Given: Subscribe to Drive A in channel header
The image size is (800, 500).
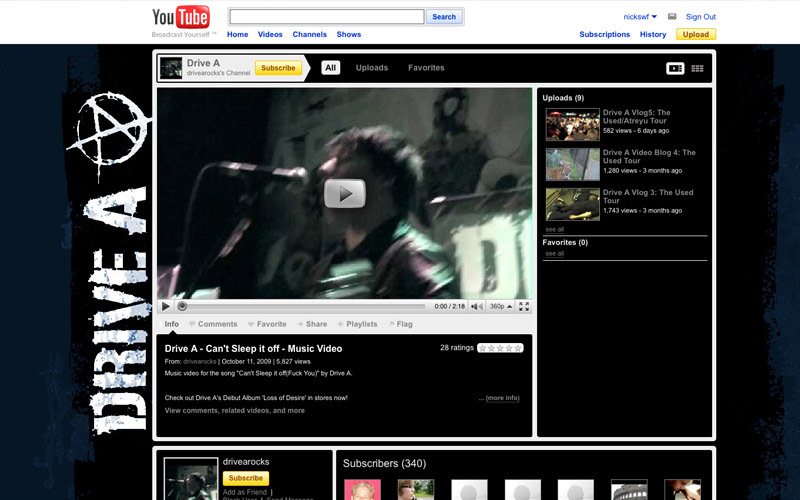Looking at the screenshot, I should click(x=278, y=68).
